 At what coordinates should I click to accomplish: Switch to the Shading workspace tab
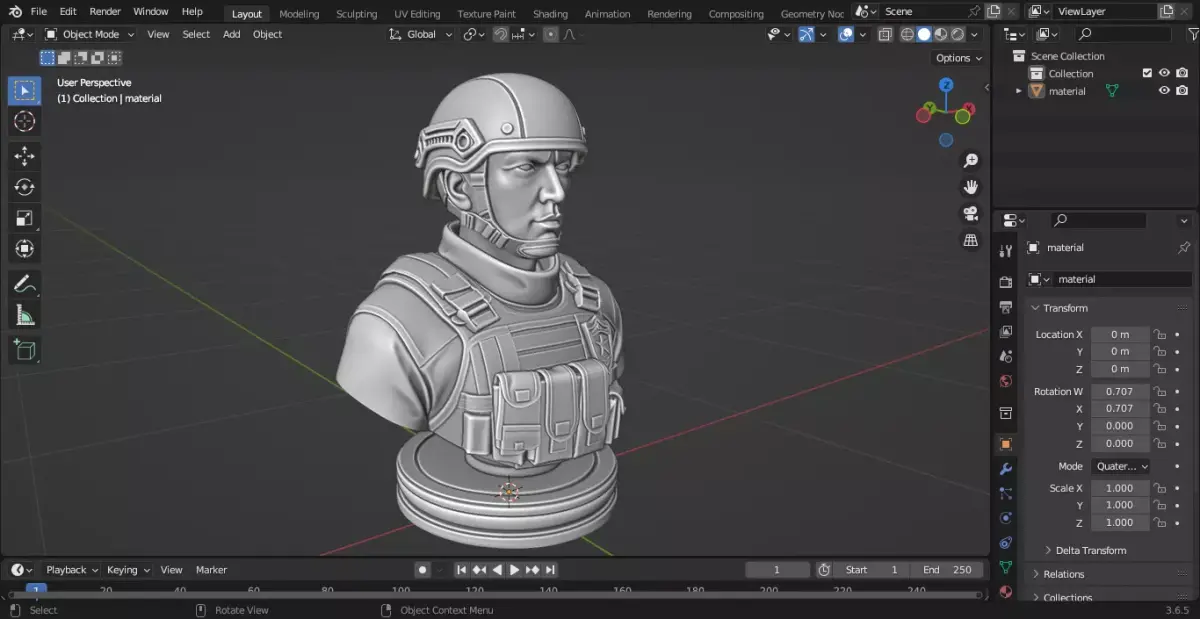550,14
